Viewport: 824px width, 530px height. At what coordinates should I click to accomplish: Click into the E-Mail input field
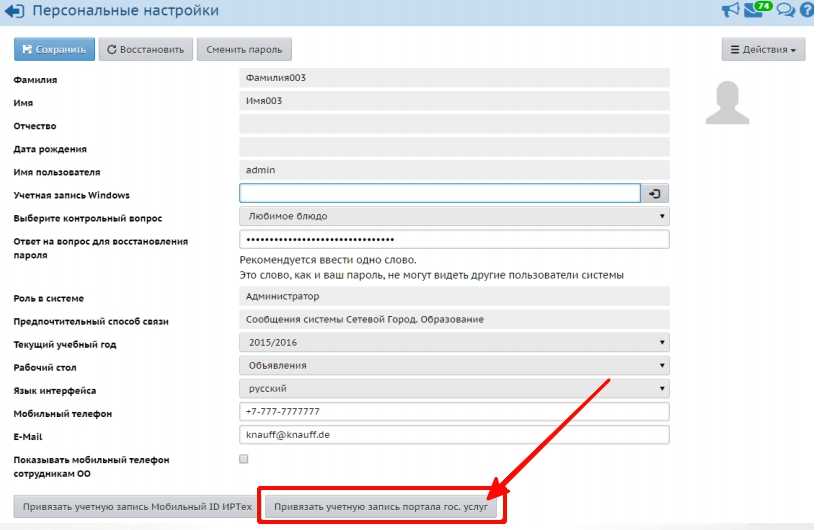(x=454, y=436)
